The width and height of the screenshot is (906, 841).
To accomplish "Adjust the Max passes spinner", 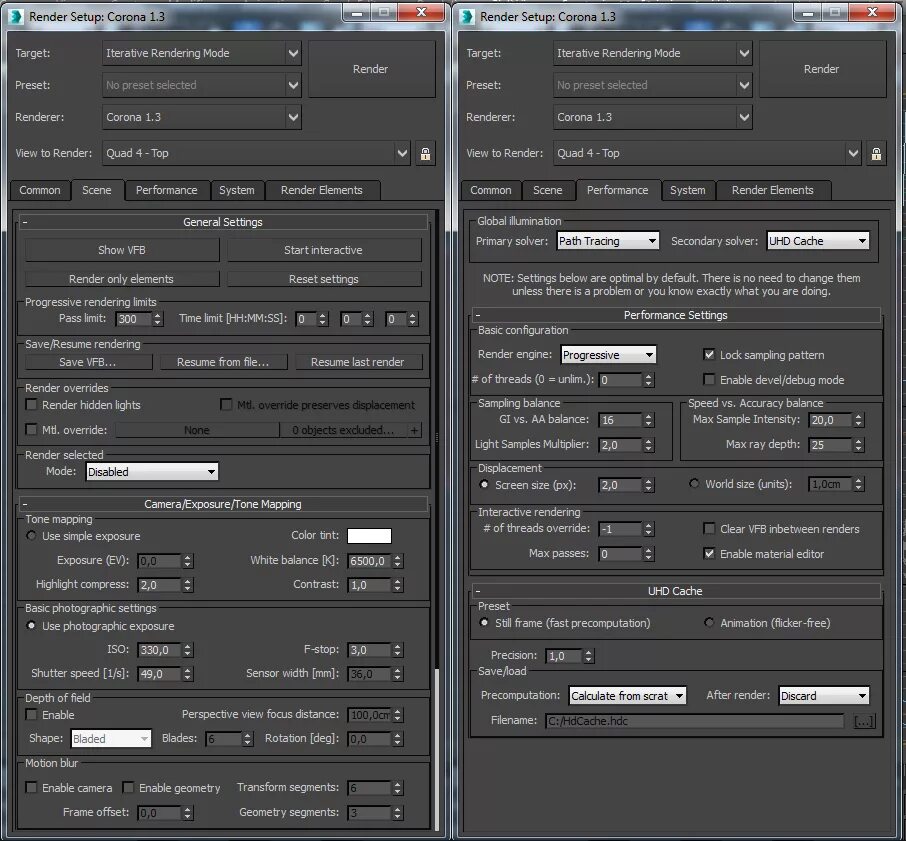I will (x=649, y=554).
